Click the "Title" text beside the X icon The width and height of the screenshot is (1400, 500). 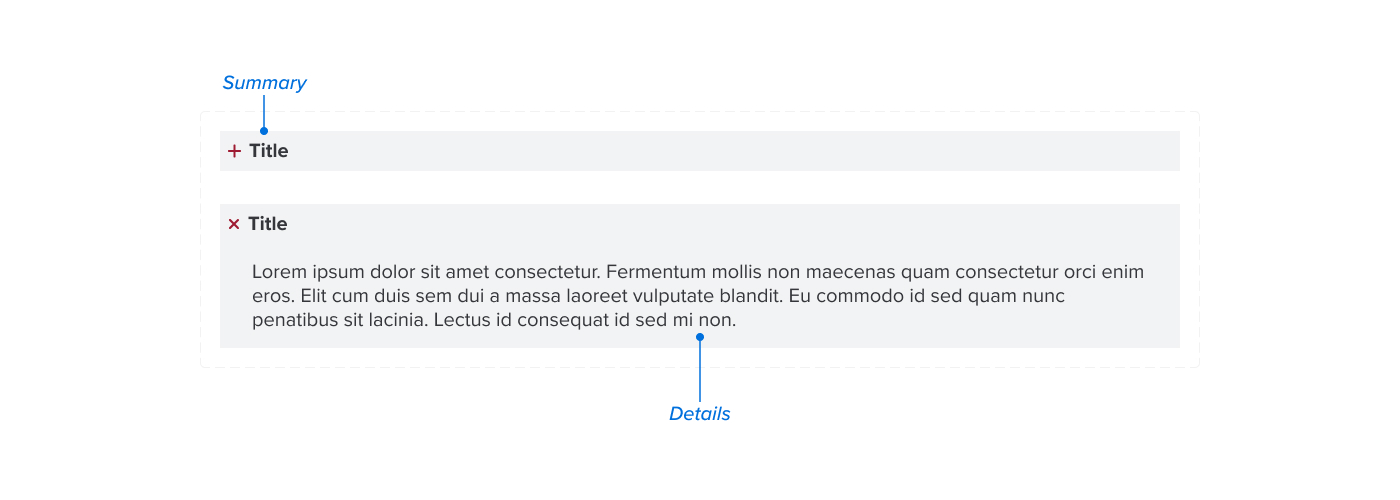pyautogui.click(x=268, y=224)
